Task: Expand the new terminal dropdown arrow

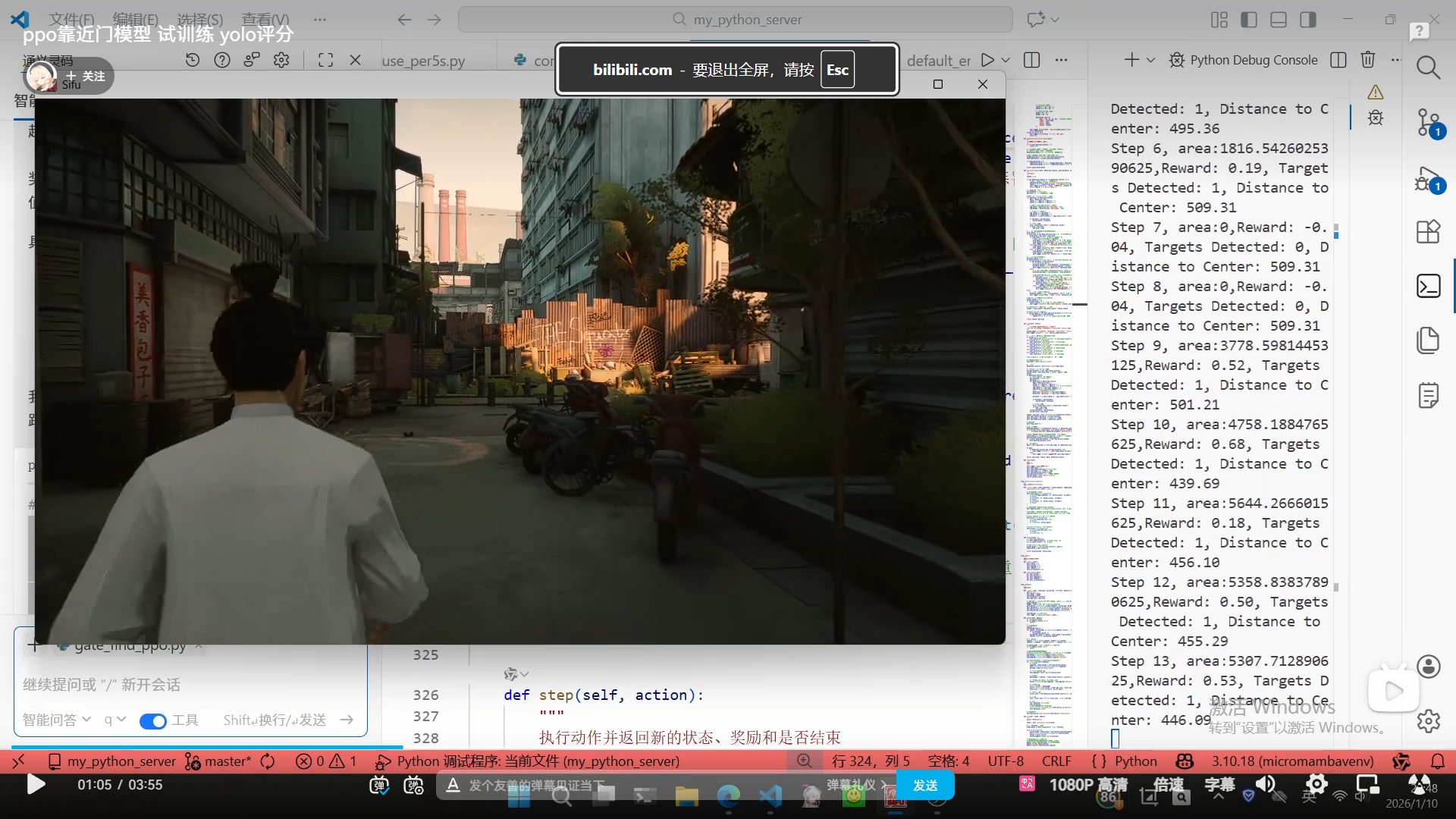Action: pos(1150,60)
